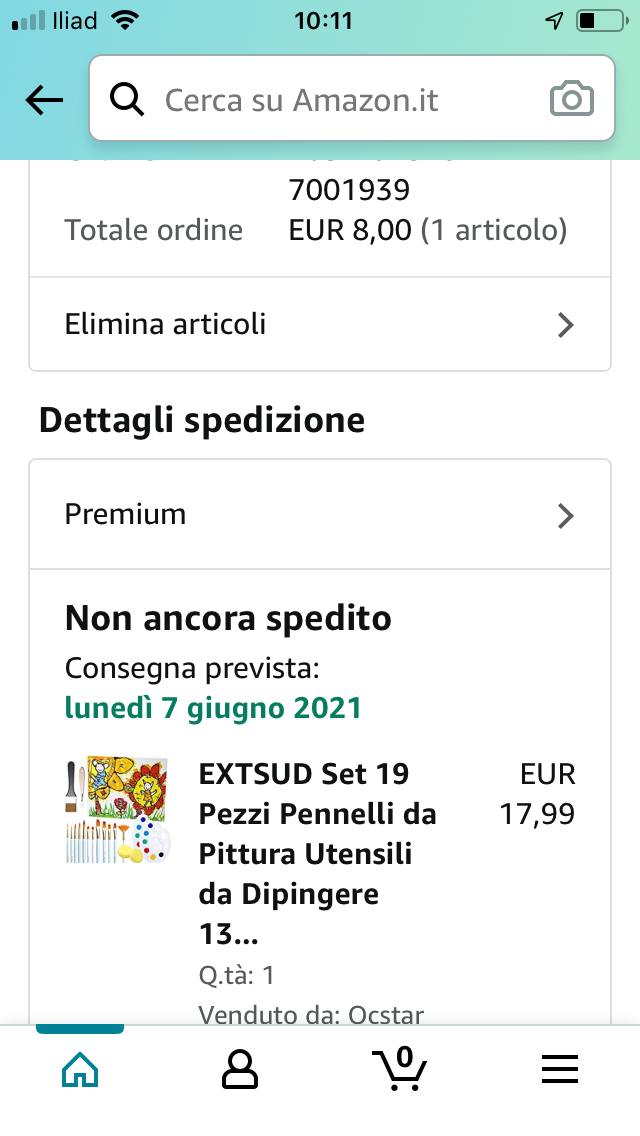This screenshot has height=1136, width=640.
Task: Tap Wi-Fi signal status icon
Action: coord(125,20)
